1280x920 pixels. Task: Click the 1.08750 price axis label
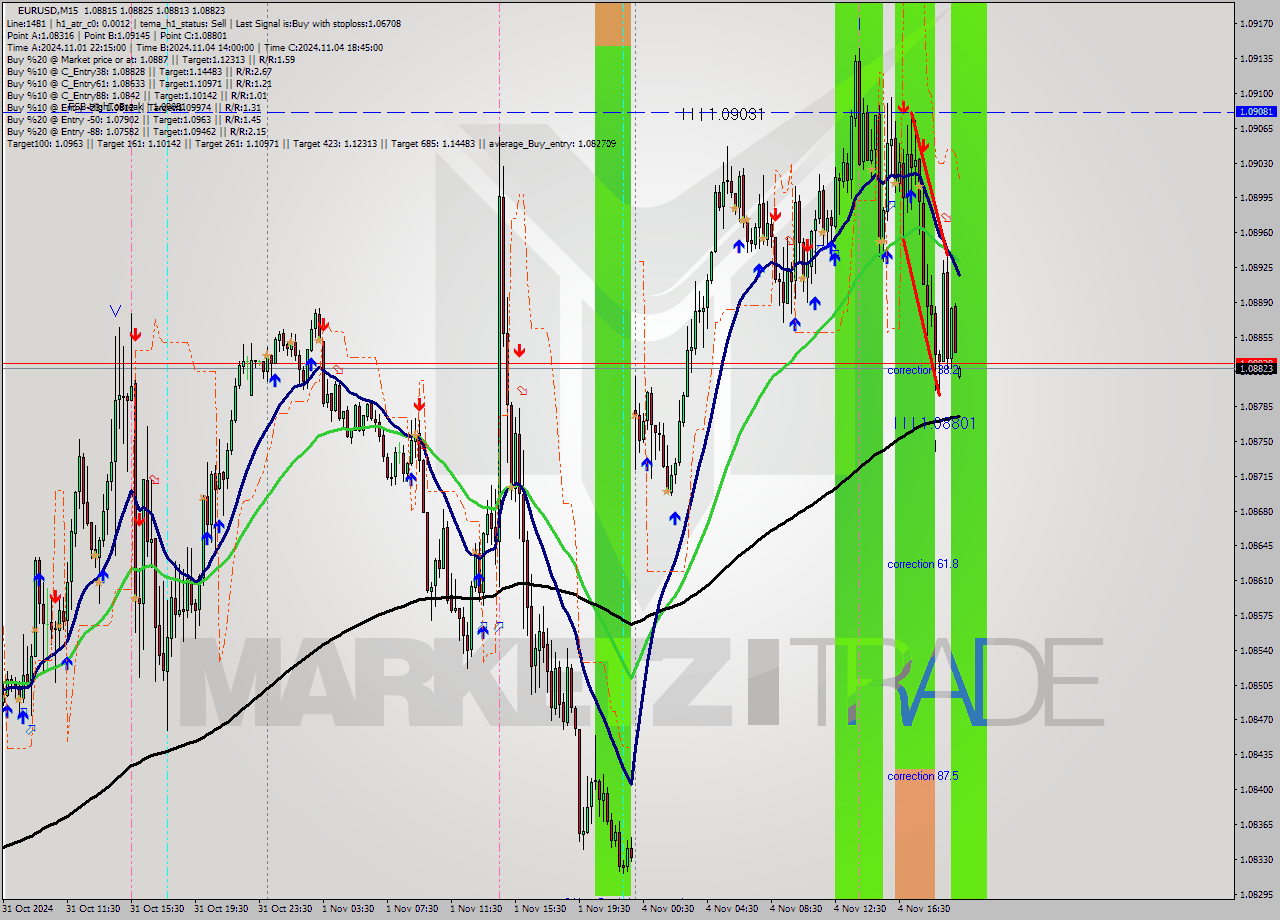point(1256,441)
